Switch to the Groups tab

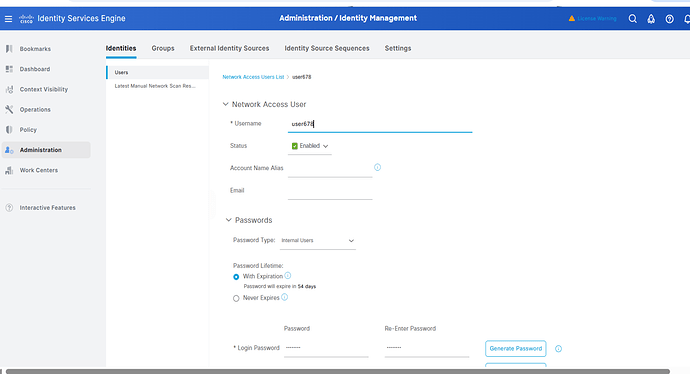point(163,48)
